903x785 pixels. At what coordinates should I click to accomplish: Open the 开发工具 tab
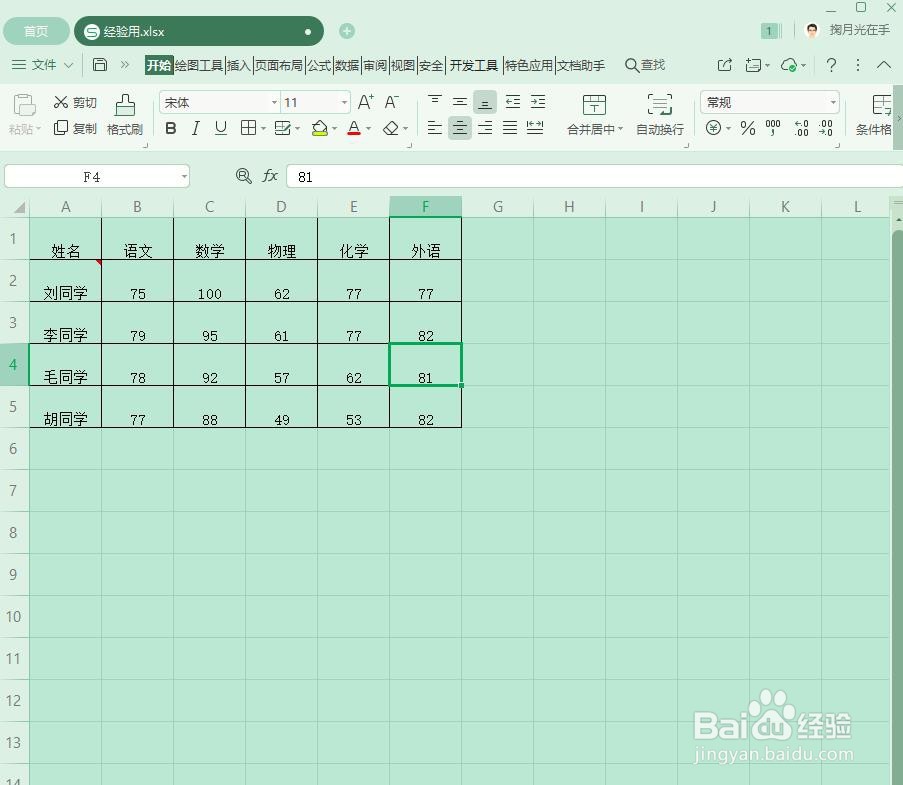click(x=473, y=65)
